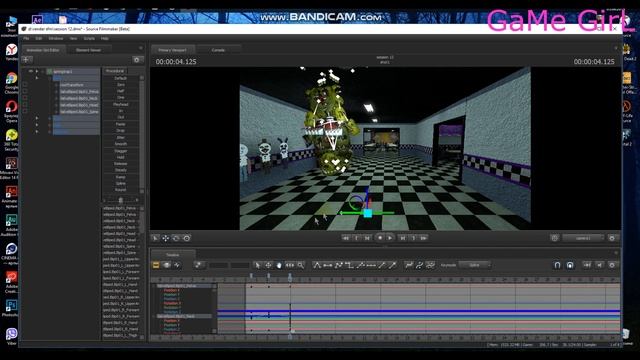Apply the spline tangent curve icon
Viewport: 640px width, 360px height.
[x=317, y=265]
